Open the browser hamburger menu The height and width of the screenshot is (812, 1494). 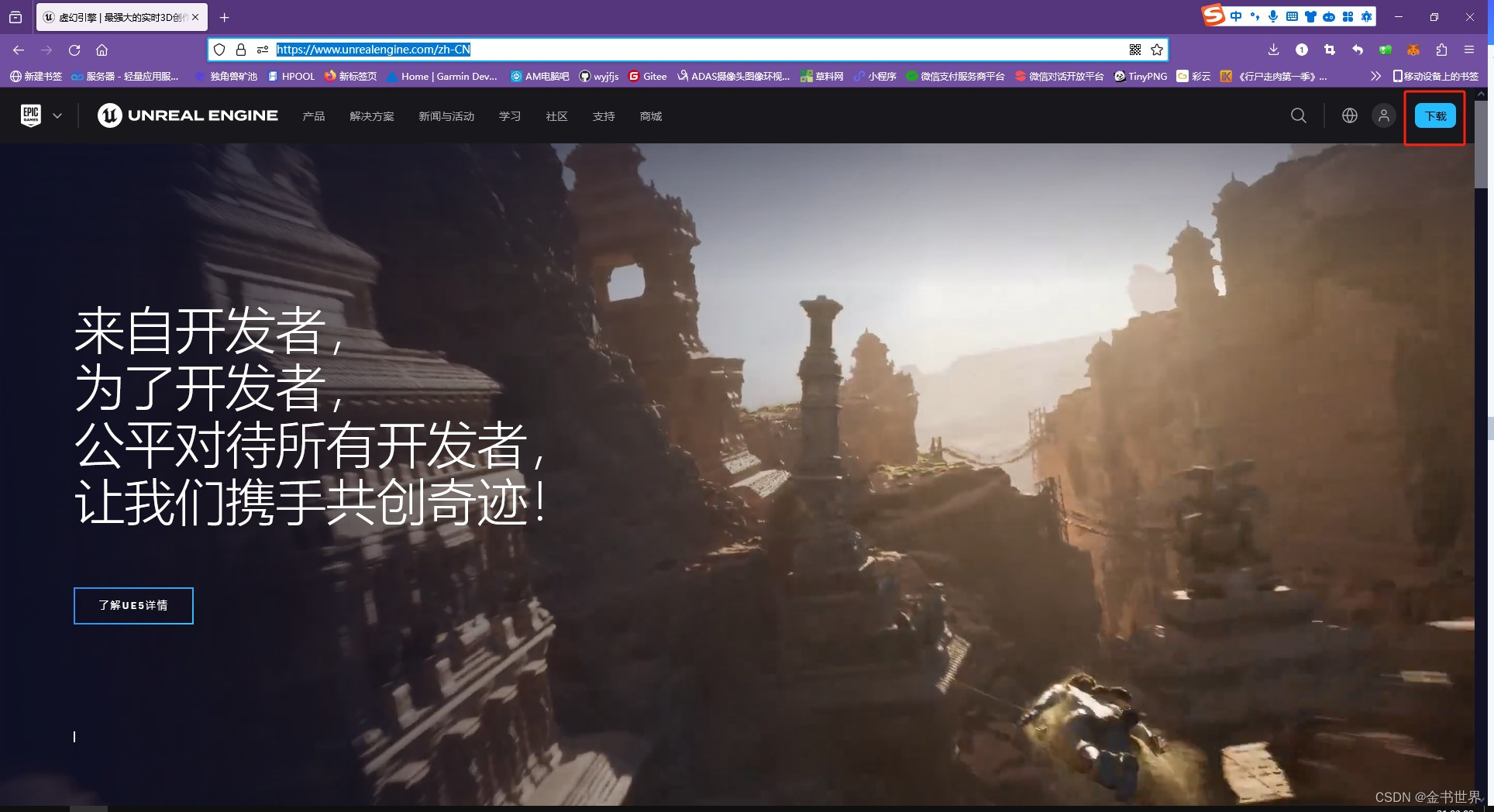1470,50
